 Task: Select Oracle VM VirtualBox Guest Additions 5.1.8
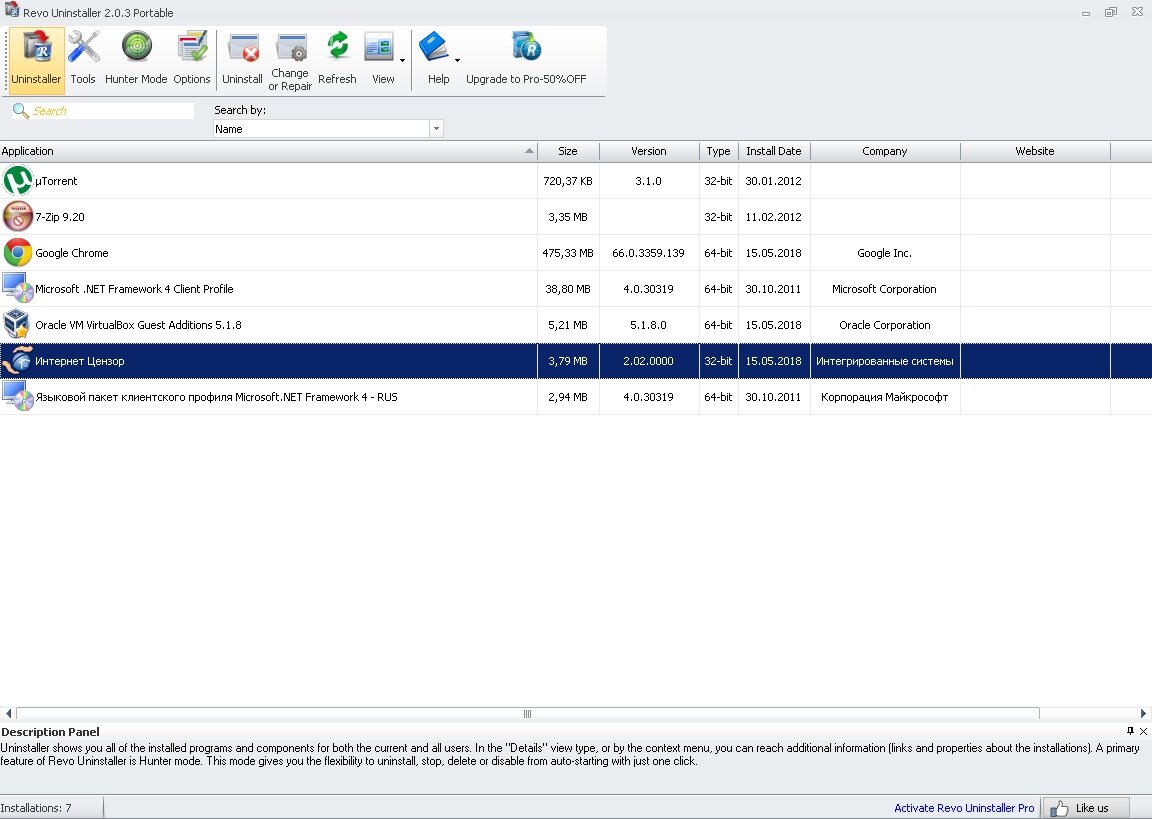(138, 325)
